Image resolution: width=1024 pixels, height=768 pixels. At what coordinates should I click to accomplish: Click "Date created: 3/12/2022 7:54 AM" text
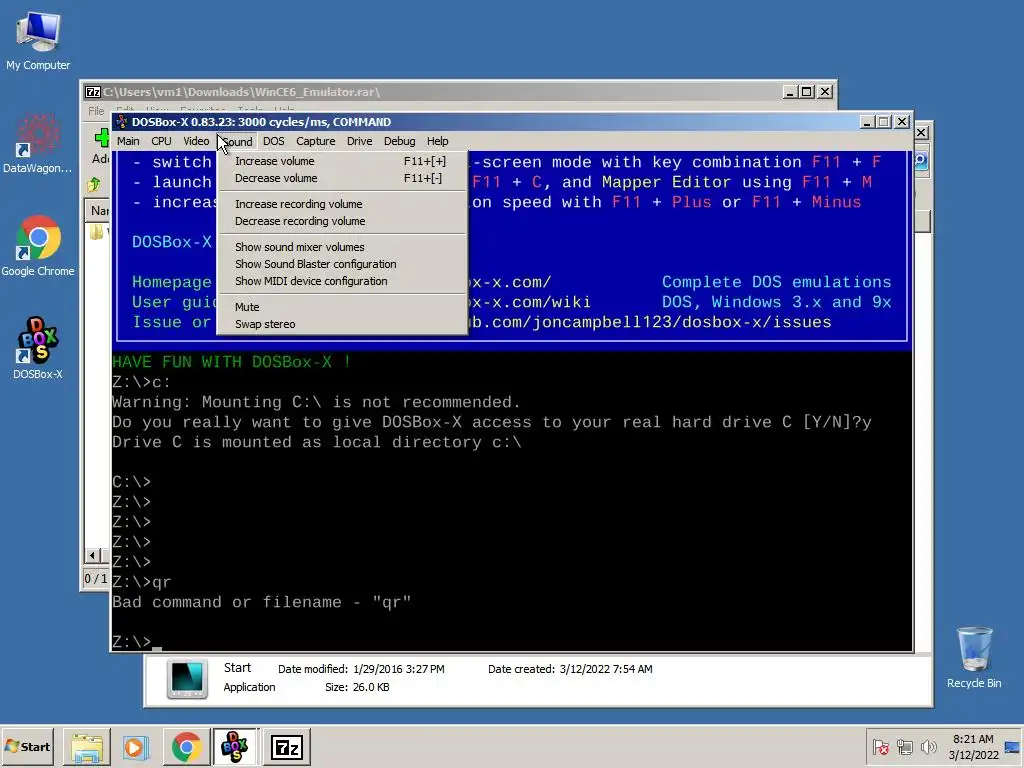[570, 669]
